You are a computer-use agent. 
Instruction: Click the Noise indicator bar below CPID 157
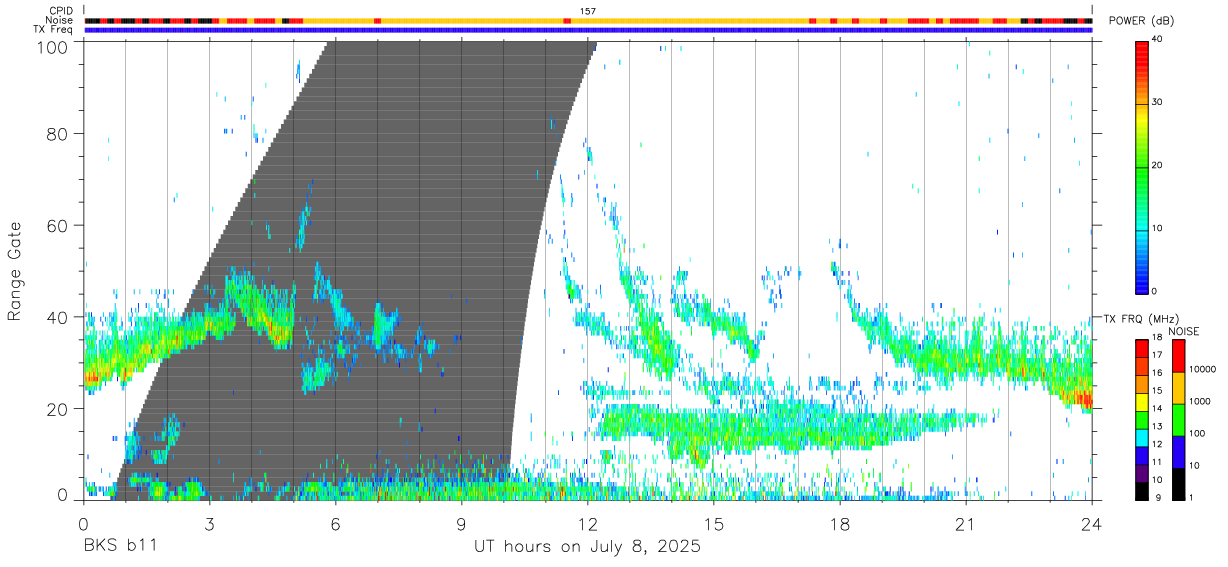tap(588, 20)
